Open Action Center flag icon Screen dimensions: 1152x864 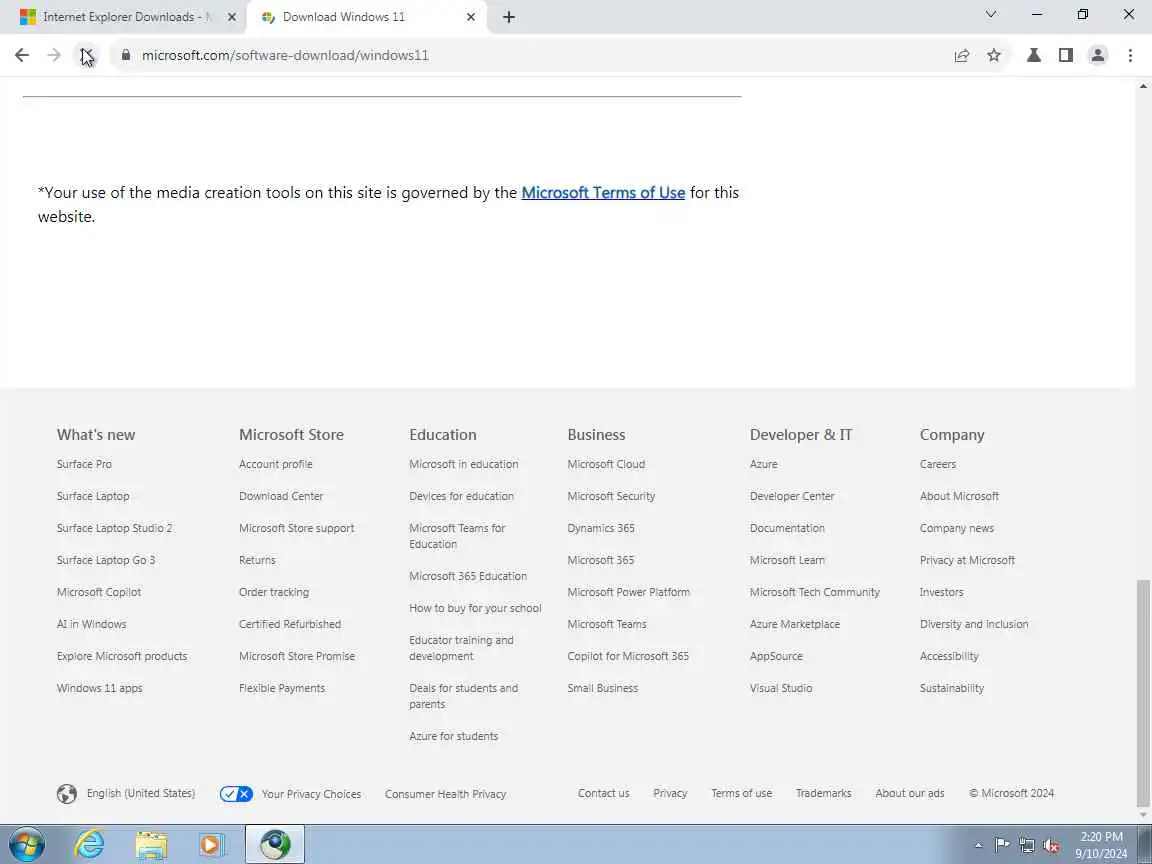click(1001, 845)
